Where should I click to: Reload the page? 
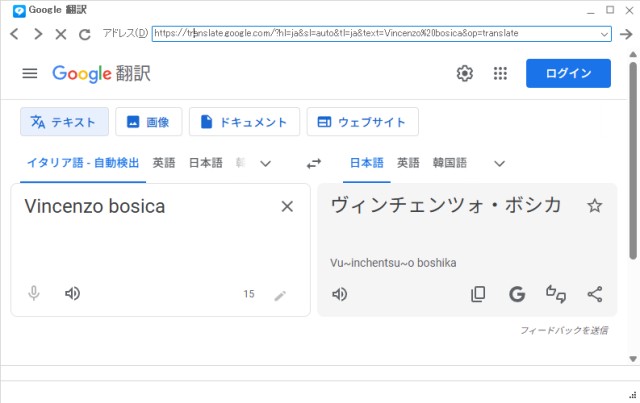click(x=84, y=34)
